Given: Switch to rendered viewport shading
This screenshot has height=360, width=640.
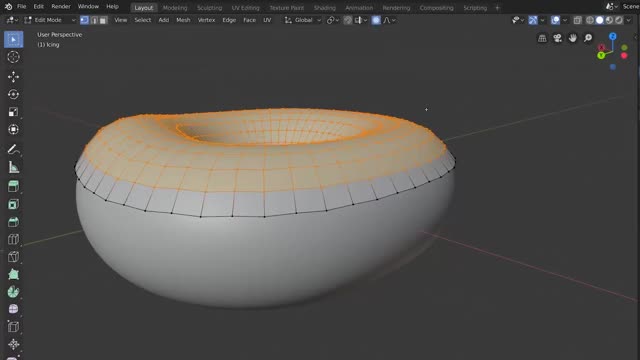Looking at the screenshot, I should tap(619, 20).
